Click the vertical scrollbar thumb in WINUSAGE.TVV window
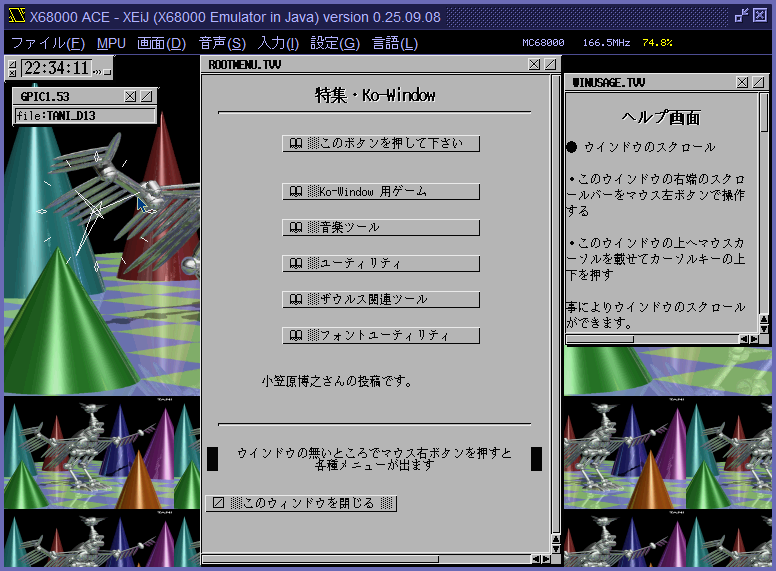The image size is (776, 571). click(x=764, y=112)
